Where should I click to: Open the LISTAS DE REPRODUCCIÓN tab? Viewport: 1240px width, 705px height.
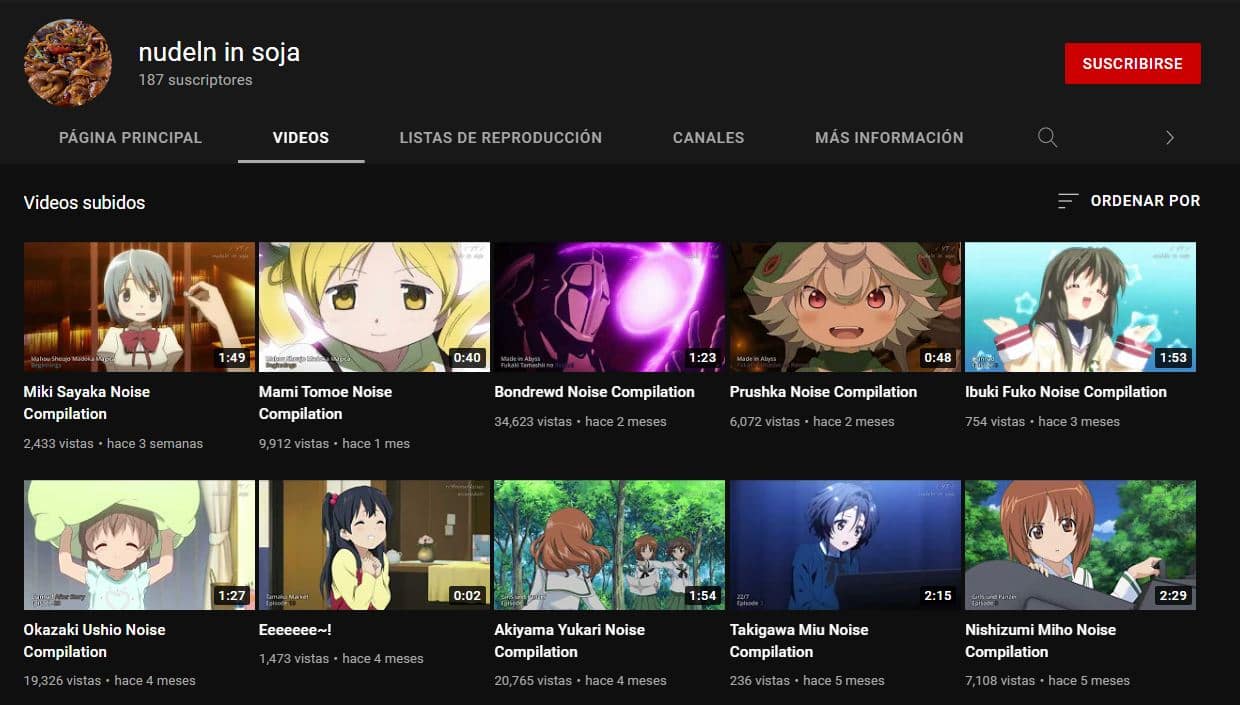501,137
